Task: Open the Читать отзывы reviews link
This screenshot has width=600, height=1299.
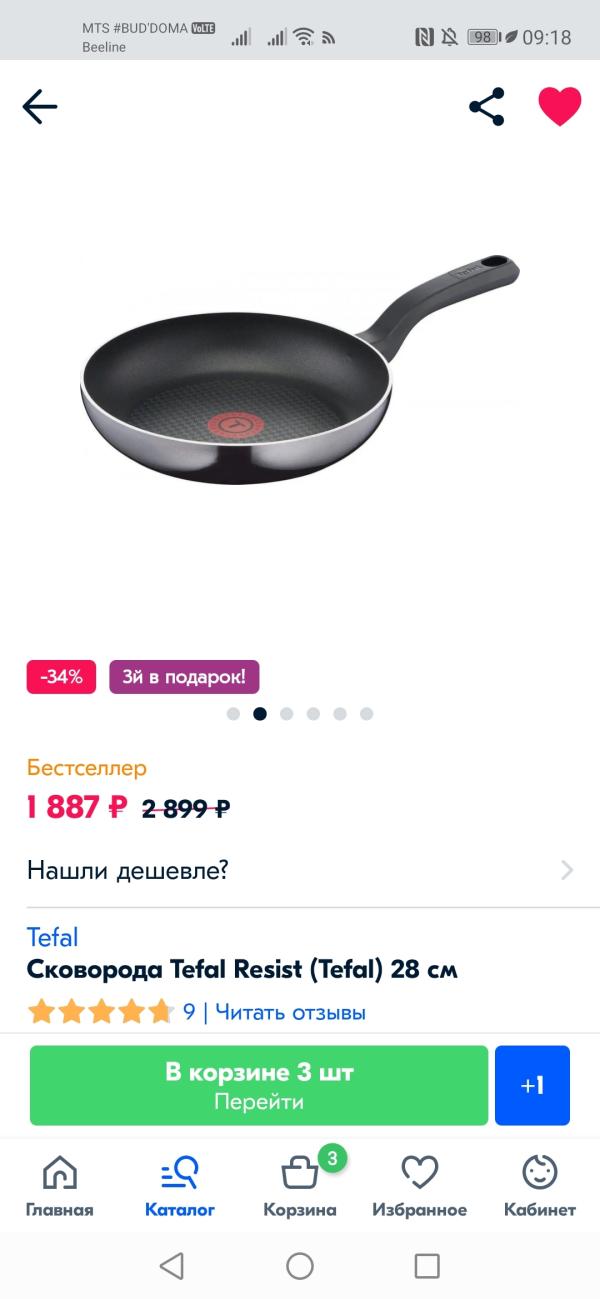Action: click(x=291, y=1012)
